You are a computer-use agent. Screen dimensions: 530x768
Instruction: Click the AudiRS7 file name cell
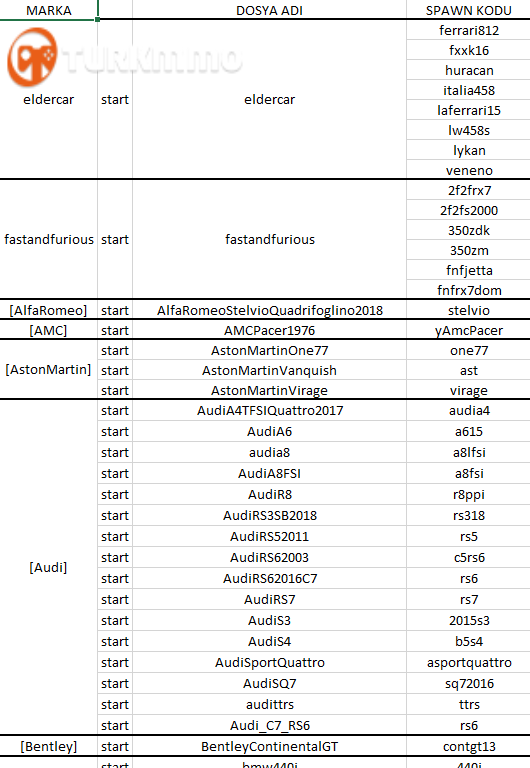pyautogui.click(x=269, y=600)
